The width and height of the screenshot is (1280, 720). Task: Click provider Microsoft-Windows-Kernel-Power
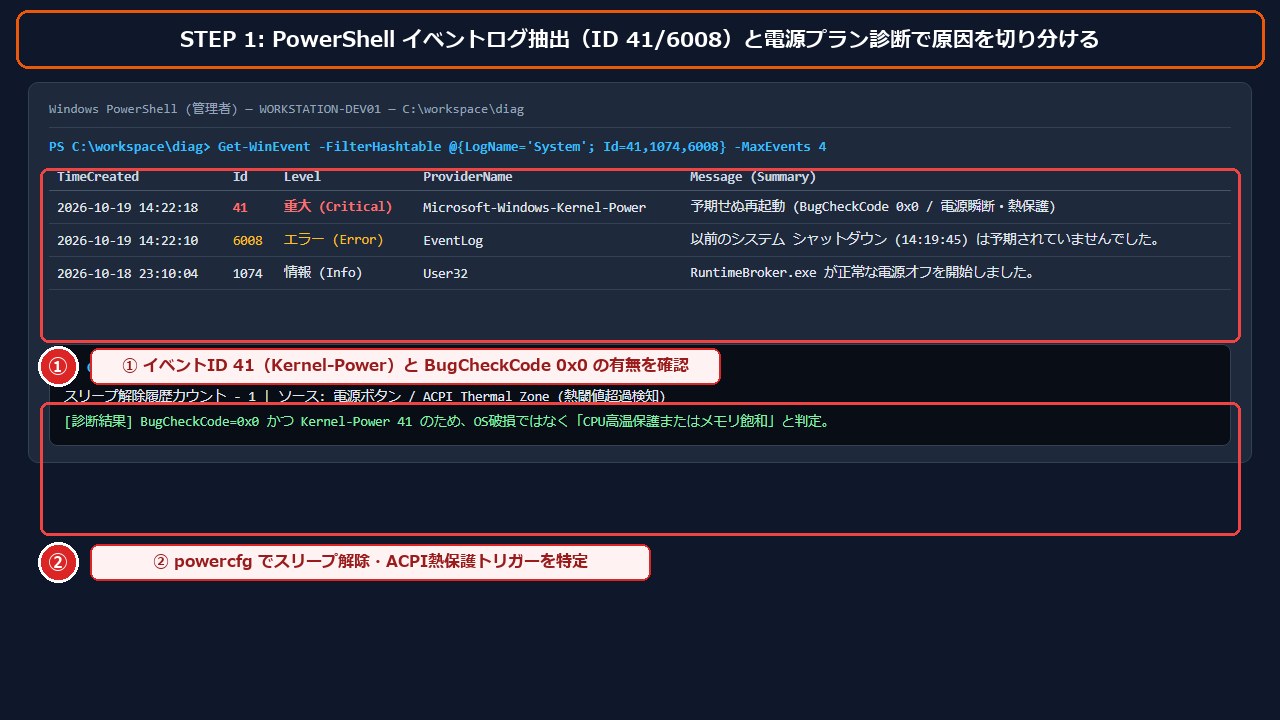(534, 207)
